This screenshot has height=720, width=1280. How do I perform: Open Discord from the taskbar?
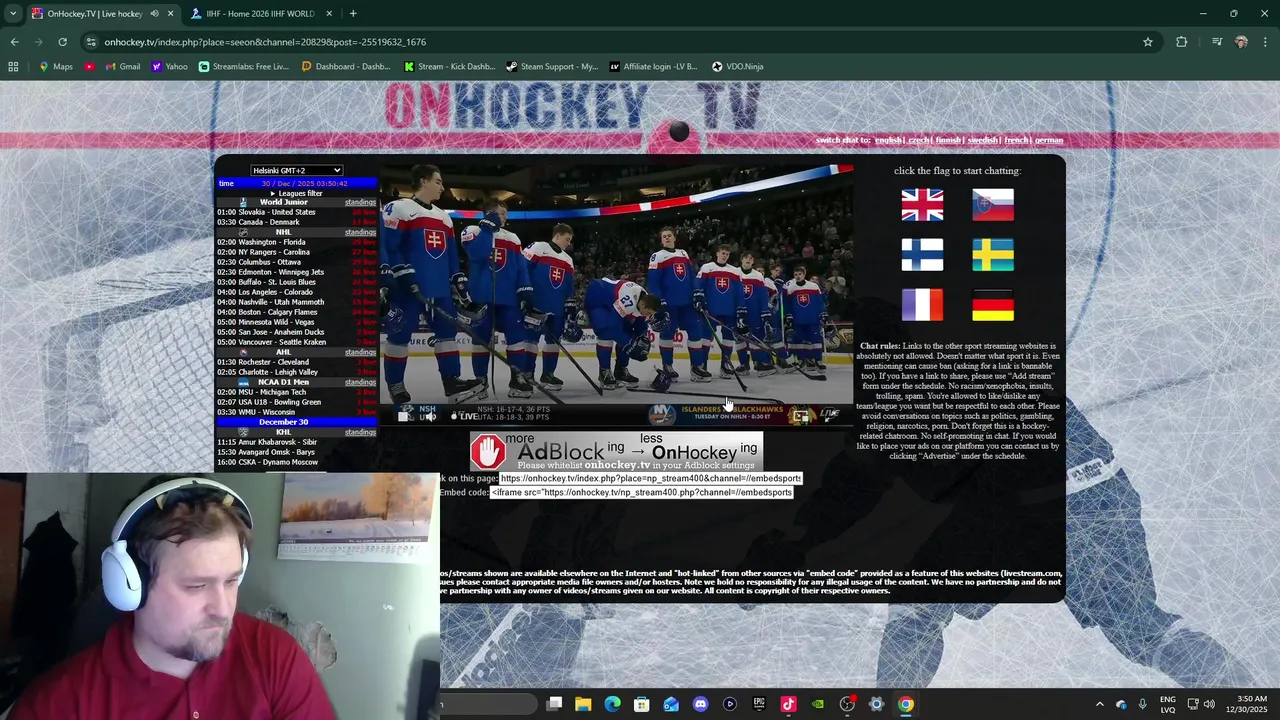700,704
